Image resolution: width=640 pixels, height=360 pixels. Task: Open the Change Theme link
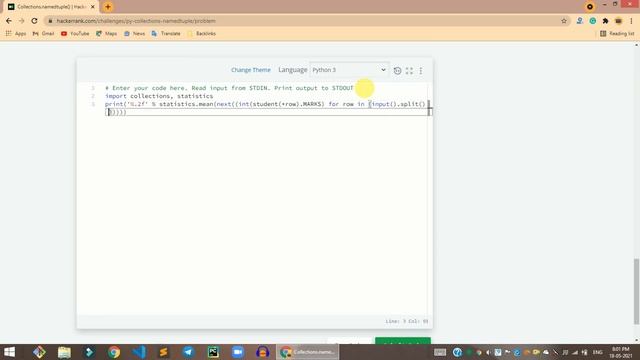coord(251,70)
